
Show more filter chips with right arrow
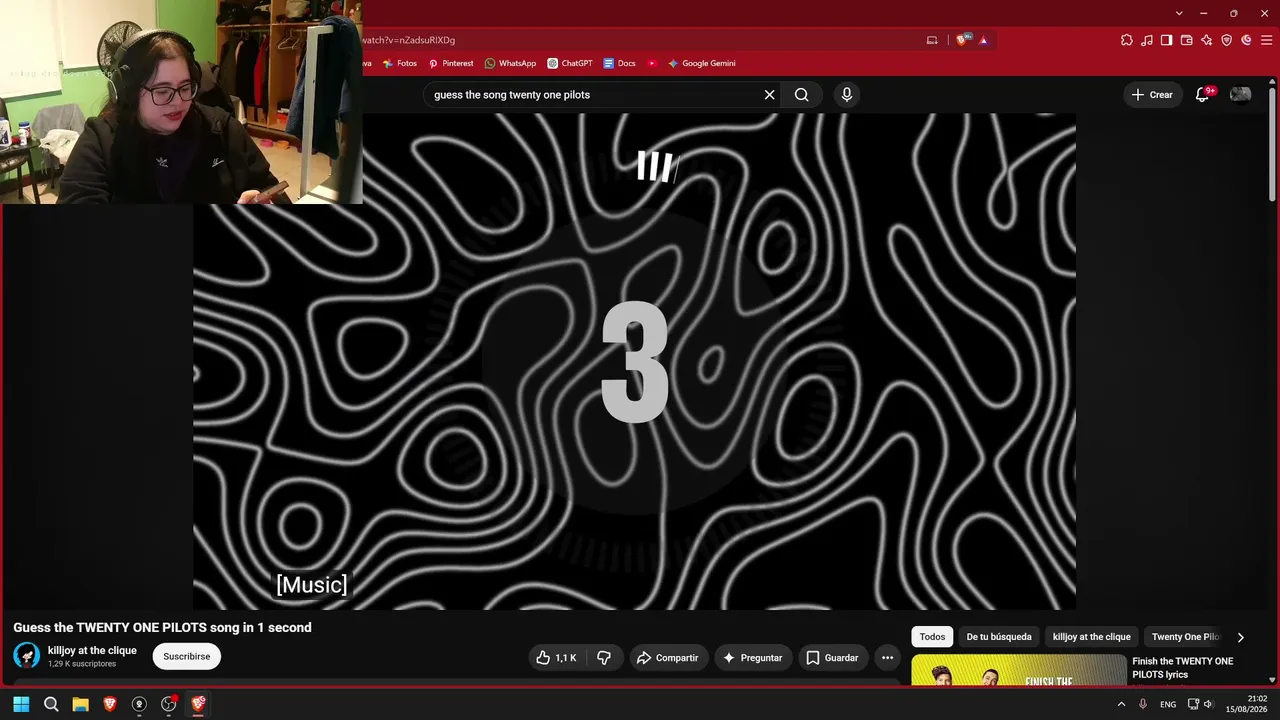click(x=1241, y=637)
